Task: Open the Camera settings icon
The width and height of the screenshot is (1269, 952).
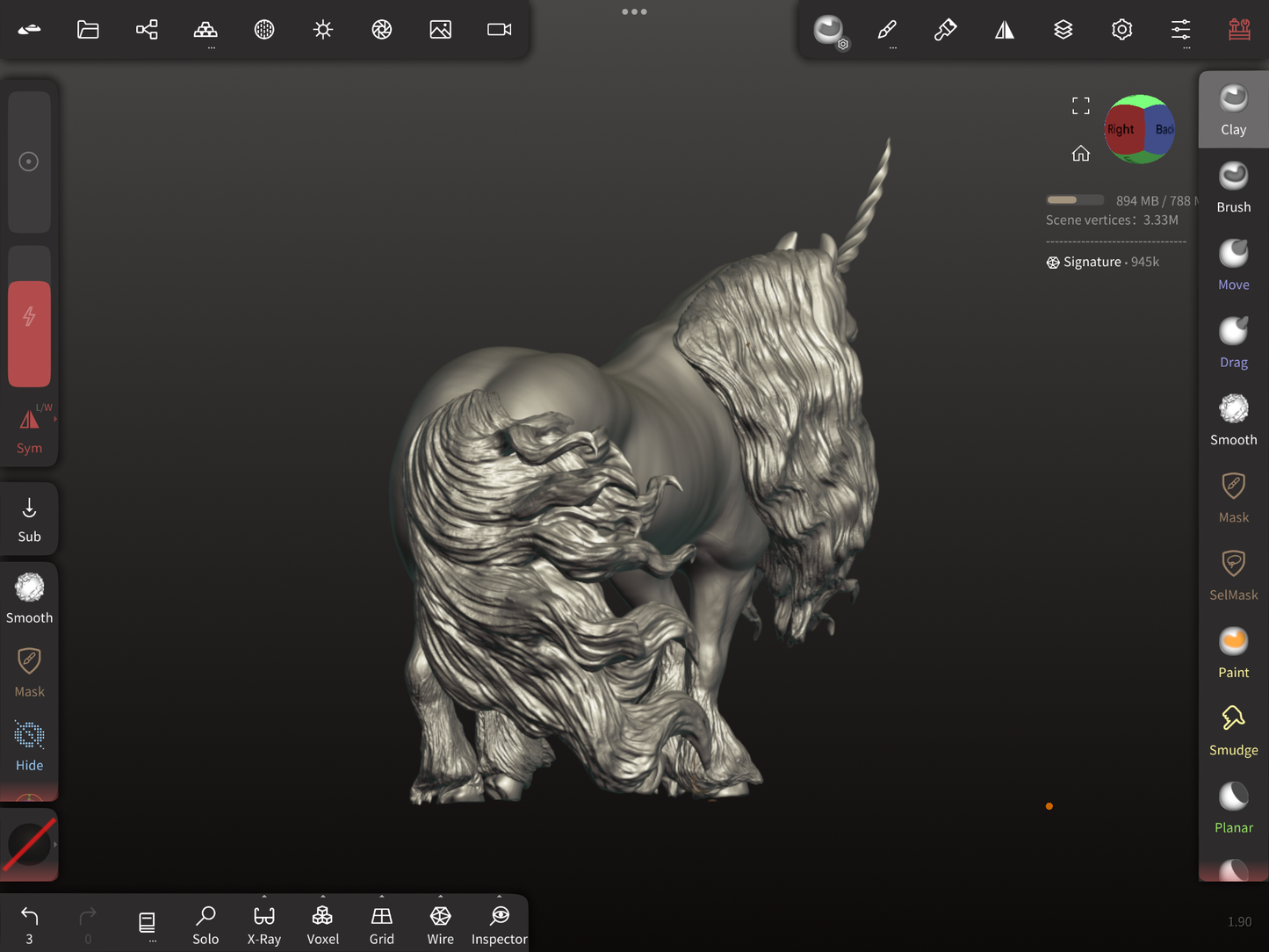Action: click(499, 30)
